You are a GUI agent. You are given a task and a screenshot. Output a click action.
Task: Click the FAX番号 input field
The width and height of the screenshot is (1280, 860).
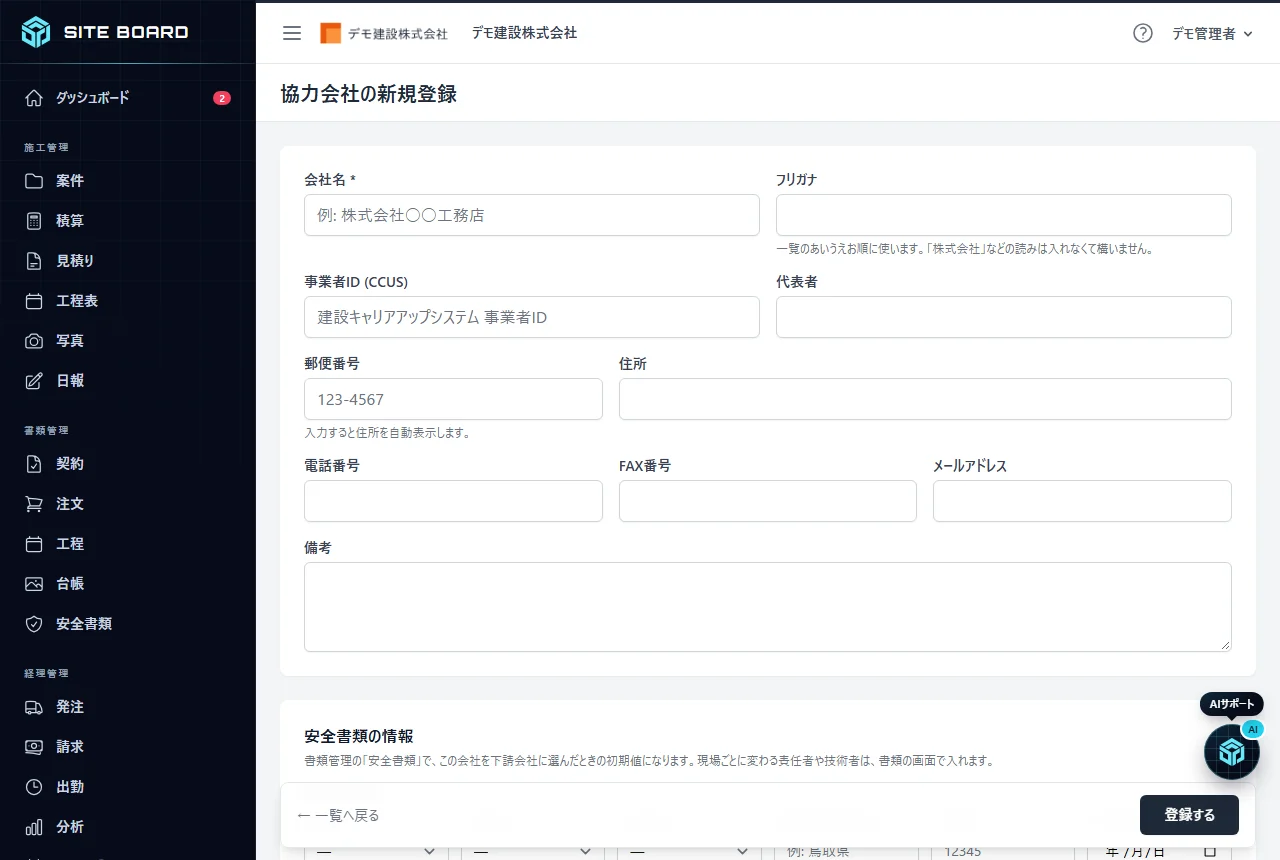(768, 501)
